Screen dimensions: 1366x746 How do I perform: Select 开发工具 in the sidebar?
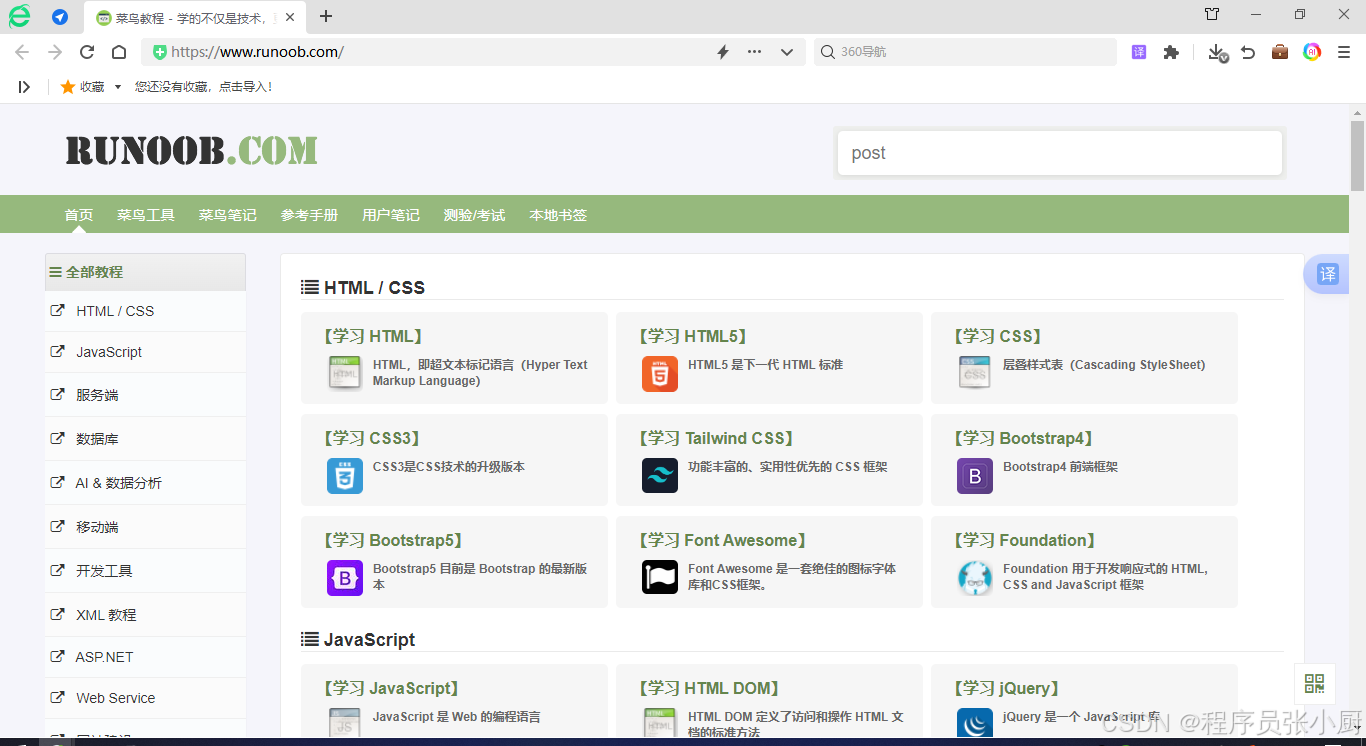point(145,571)
